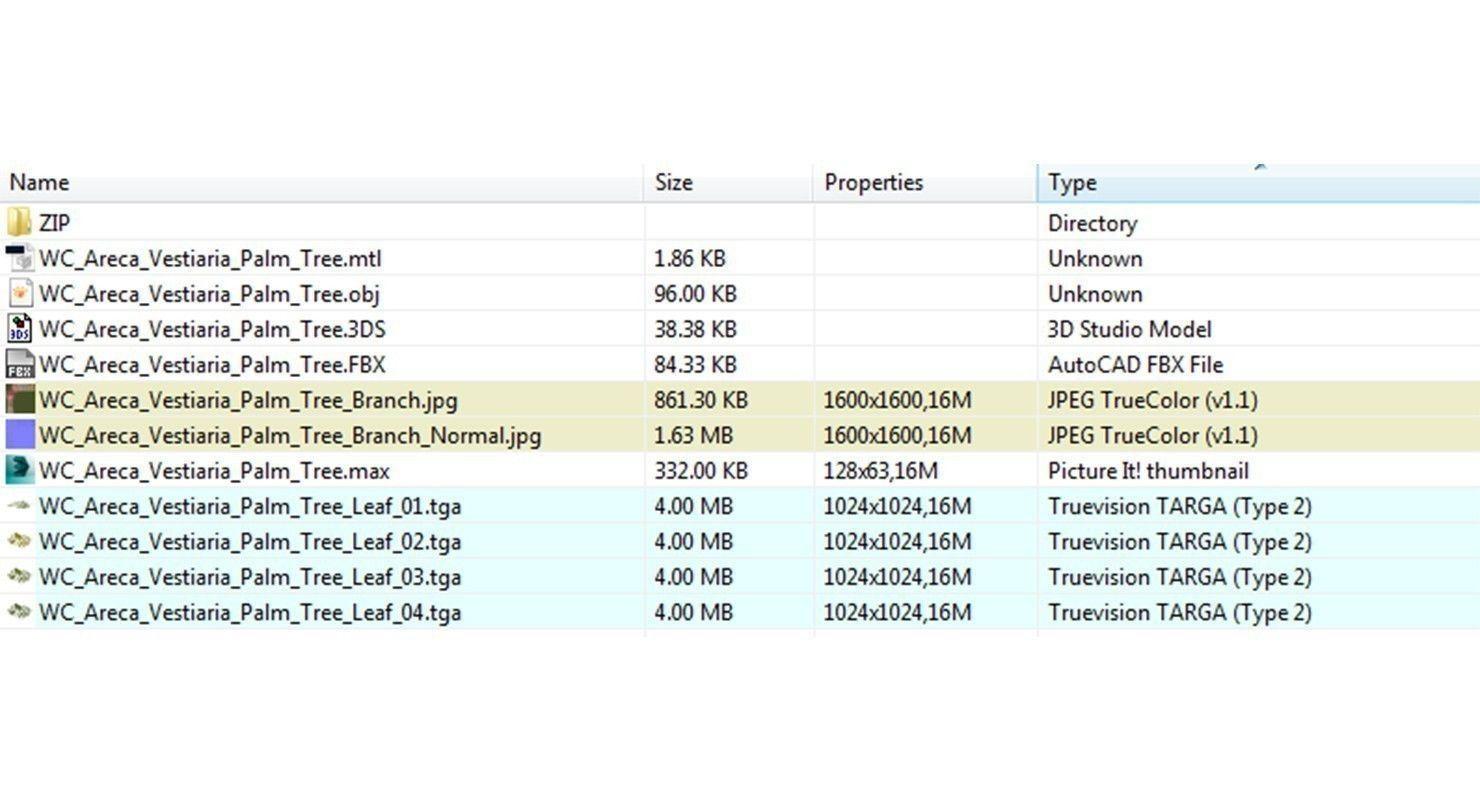Click the FBX file icon
The width and height of the screenshot is (1480, 800).
19,365
